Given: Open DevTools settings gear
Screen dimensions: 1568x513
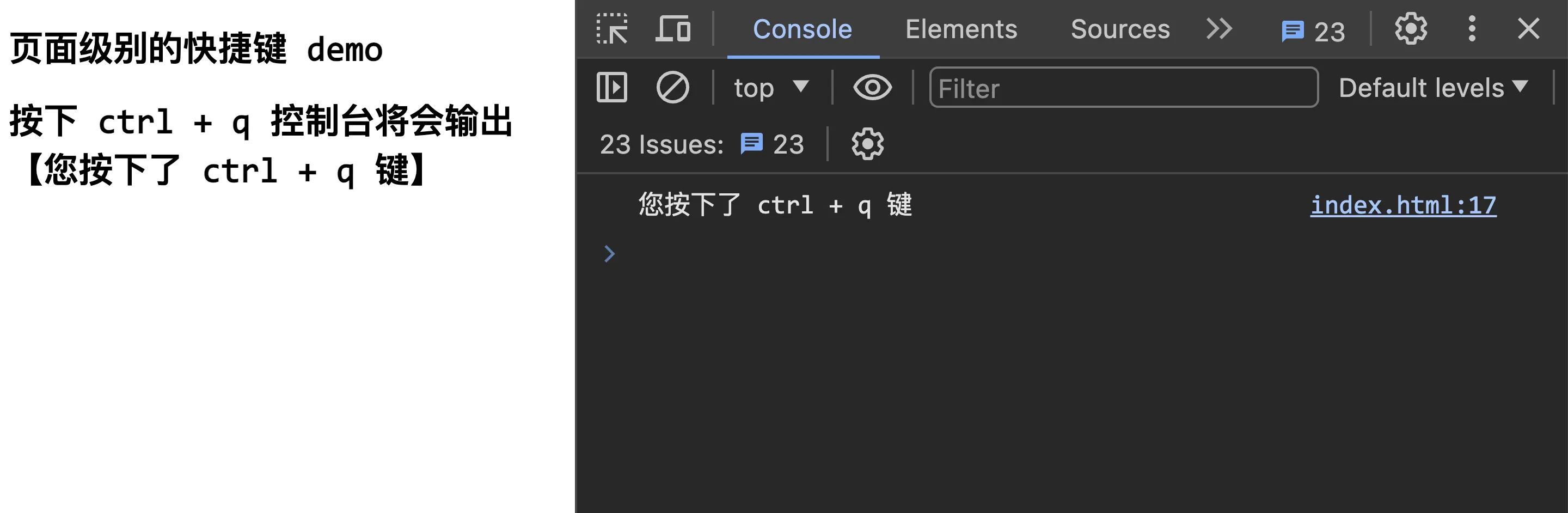Looking at the screenshot, I should click(x=1410, y=29).
